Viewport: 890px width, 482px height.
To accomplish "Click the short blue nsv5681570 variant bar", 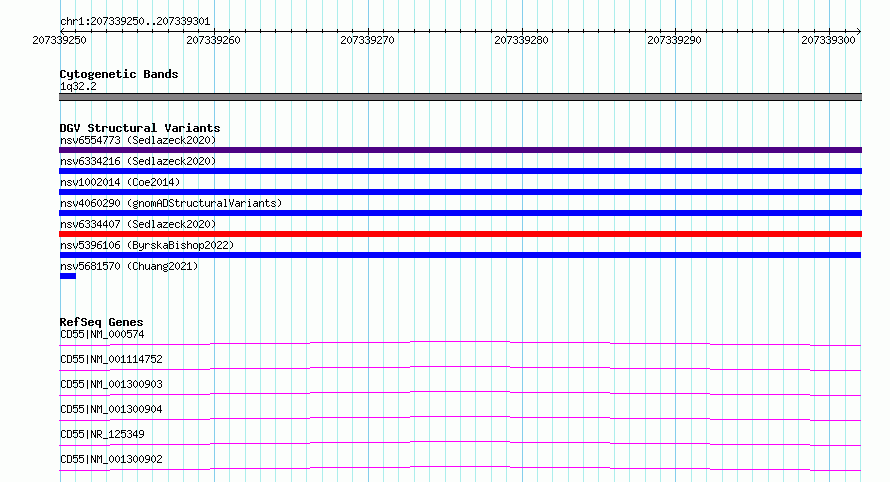I will (x=68, y=276).
